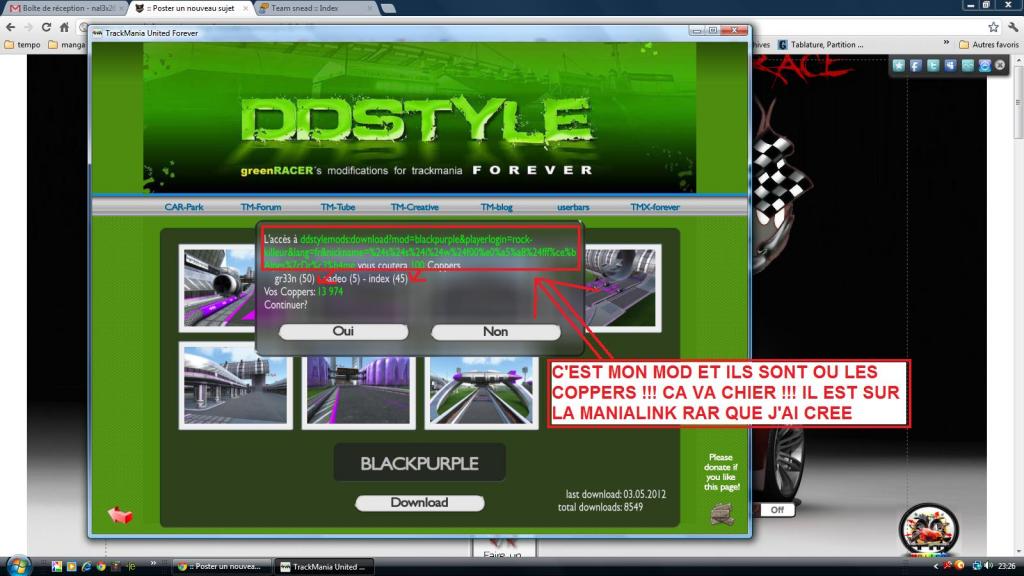Click the DDSTYLE banner logo
Screen dimensions: 1024x576
click(417, 120)
